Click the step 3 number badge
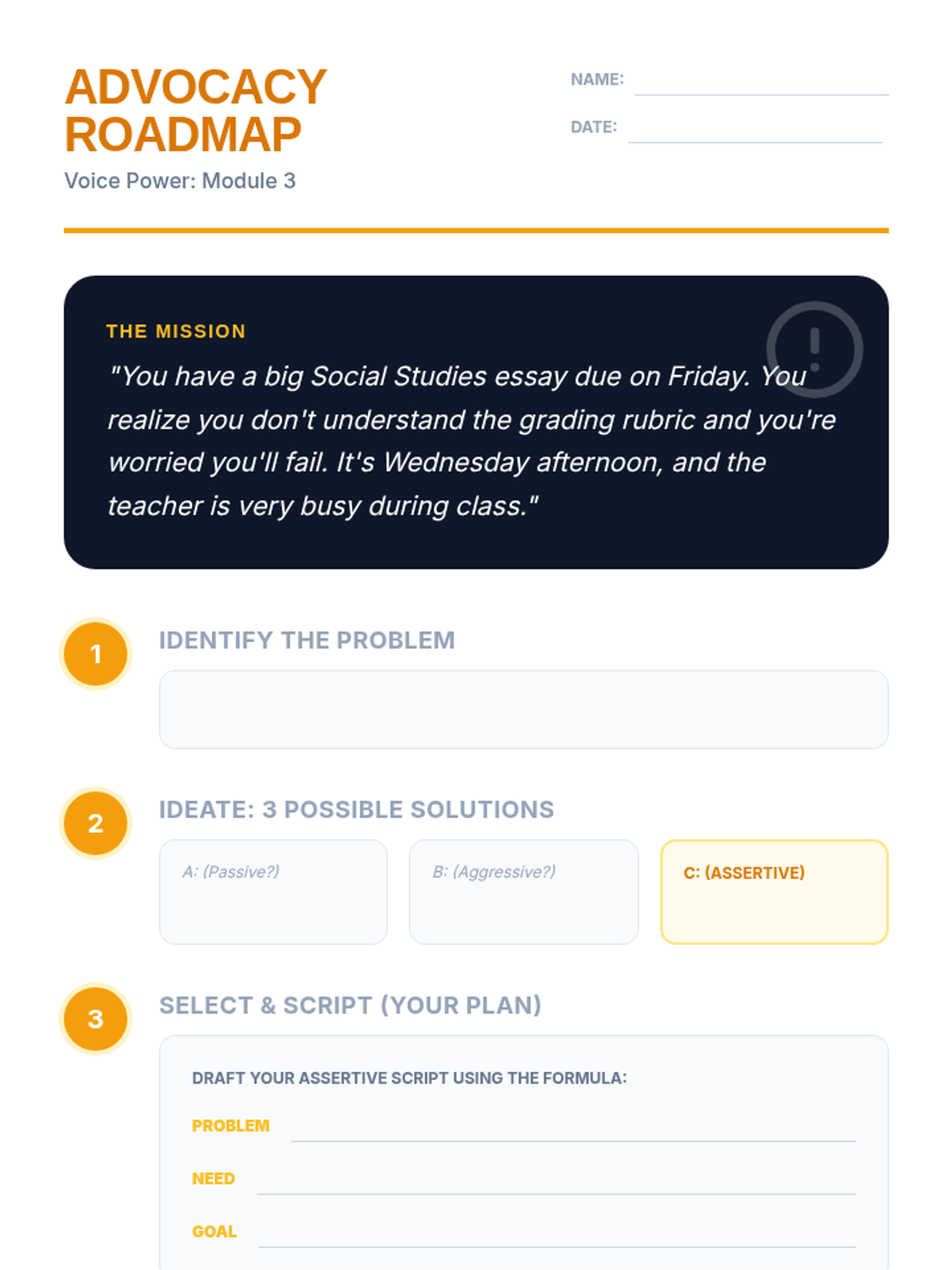Image resolution: width=952 pixels, height=1270 pixels. point(96,1019)
